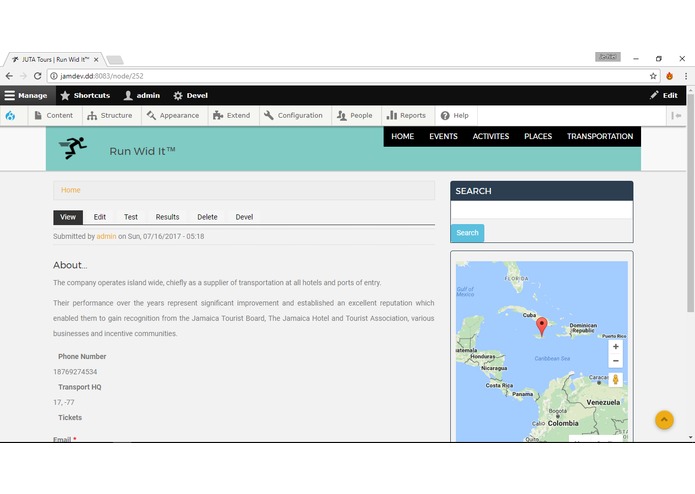695x494 pixels.
Task: Open Chrome three-dot menu
Action: (686, 76)
